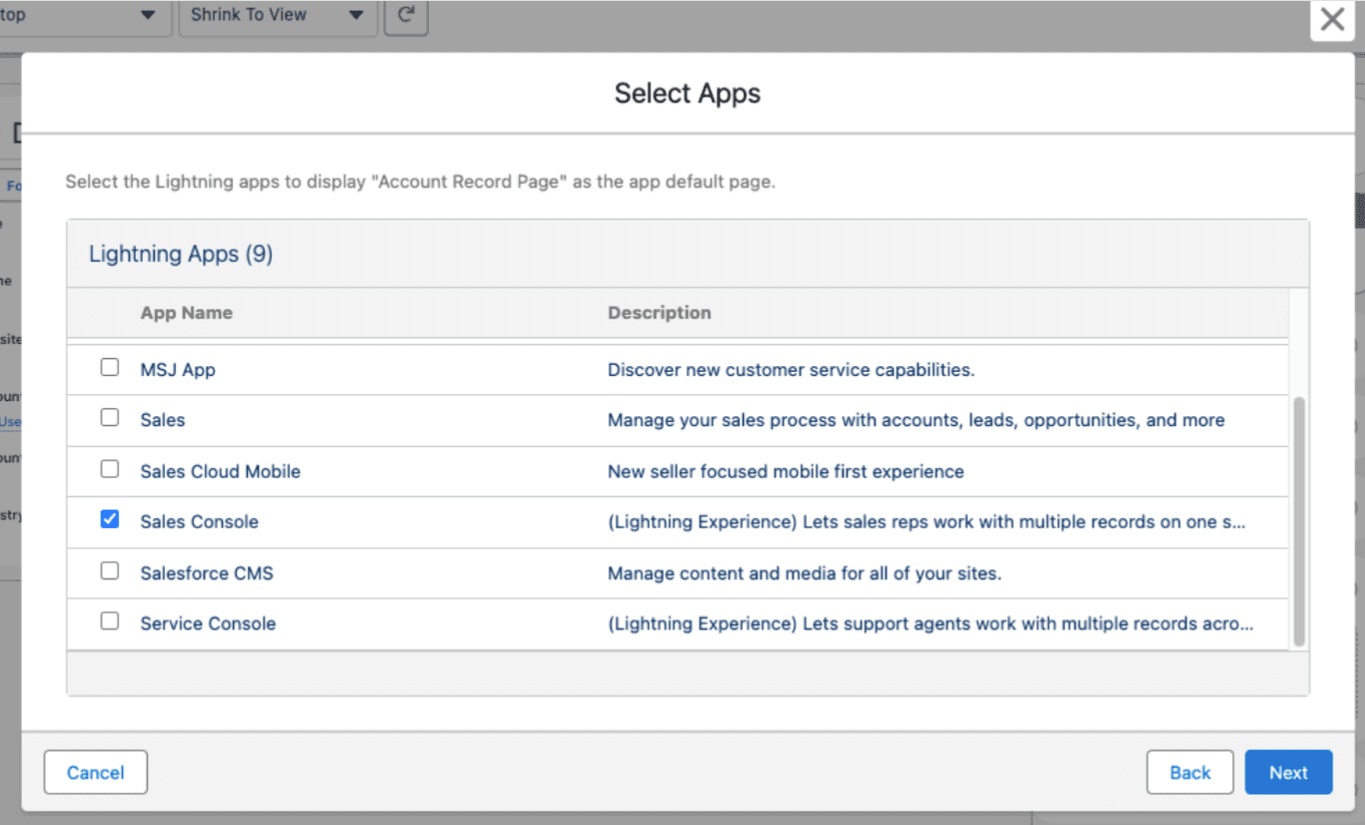This screenshot has height=825, width=1365.
Task: Uncheck the Sales Console checkbox
Action: pyautogui.click(x=109, y=519)
